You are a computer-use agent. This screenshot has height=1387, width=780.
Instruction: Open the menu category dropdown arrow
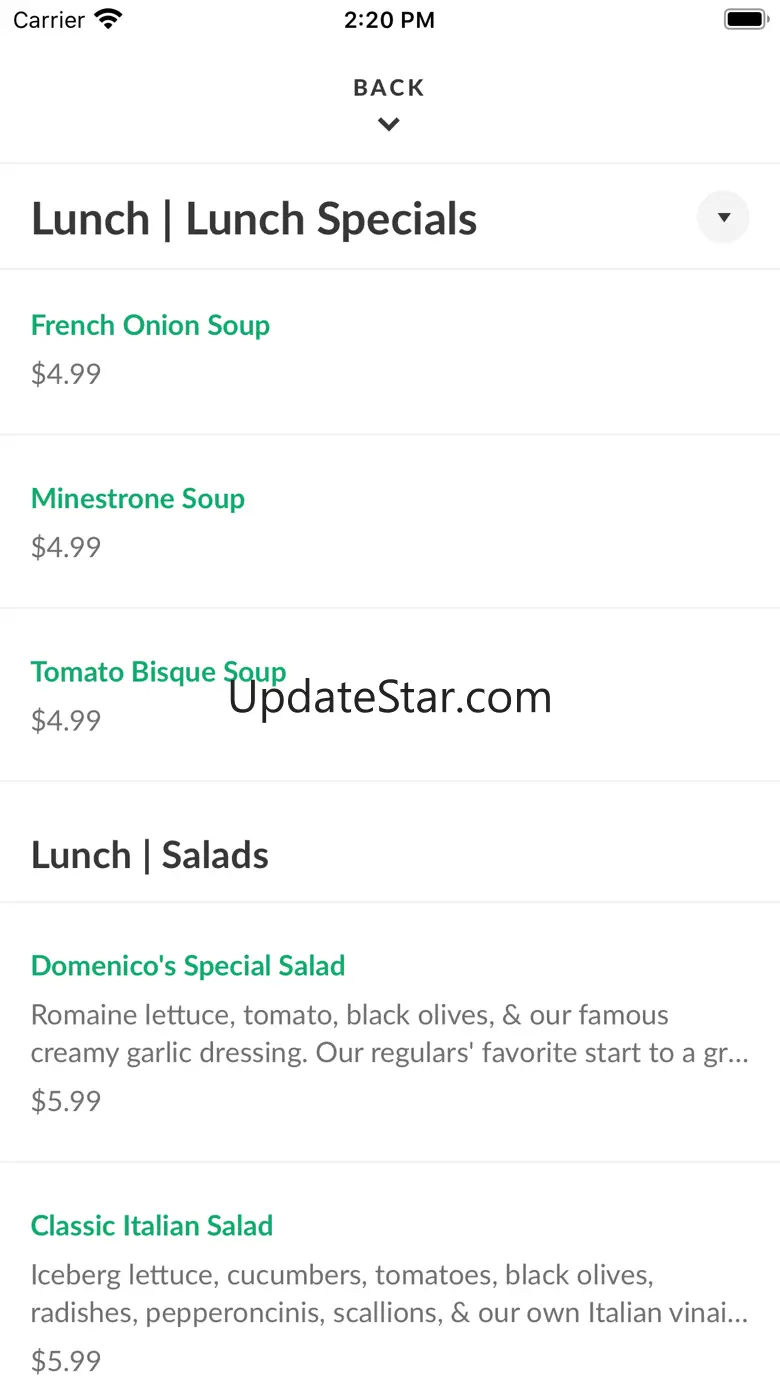[723, 217]
